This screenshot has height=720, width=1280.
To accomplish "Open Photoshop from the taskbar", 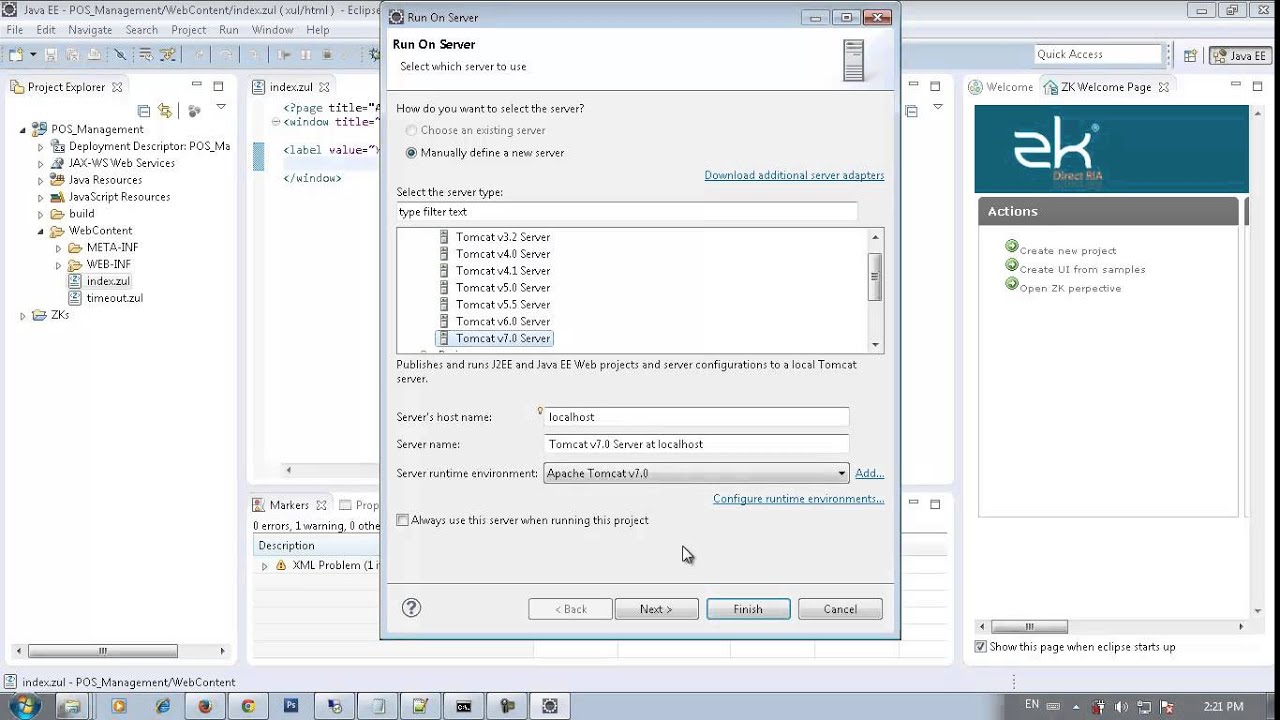I will 291,706.
